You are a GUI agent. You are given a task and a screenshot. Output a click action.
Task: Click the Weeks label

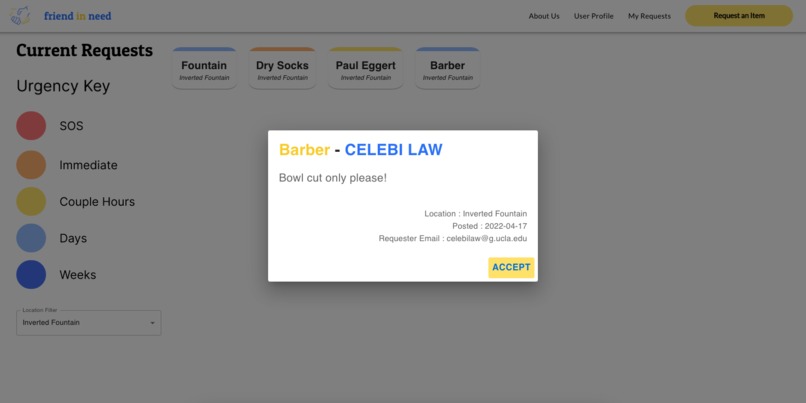[x=78, y=274]
